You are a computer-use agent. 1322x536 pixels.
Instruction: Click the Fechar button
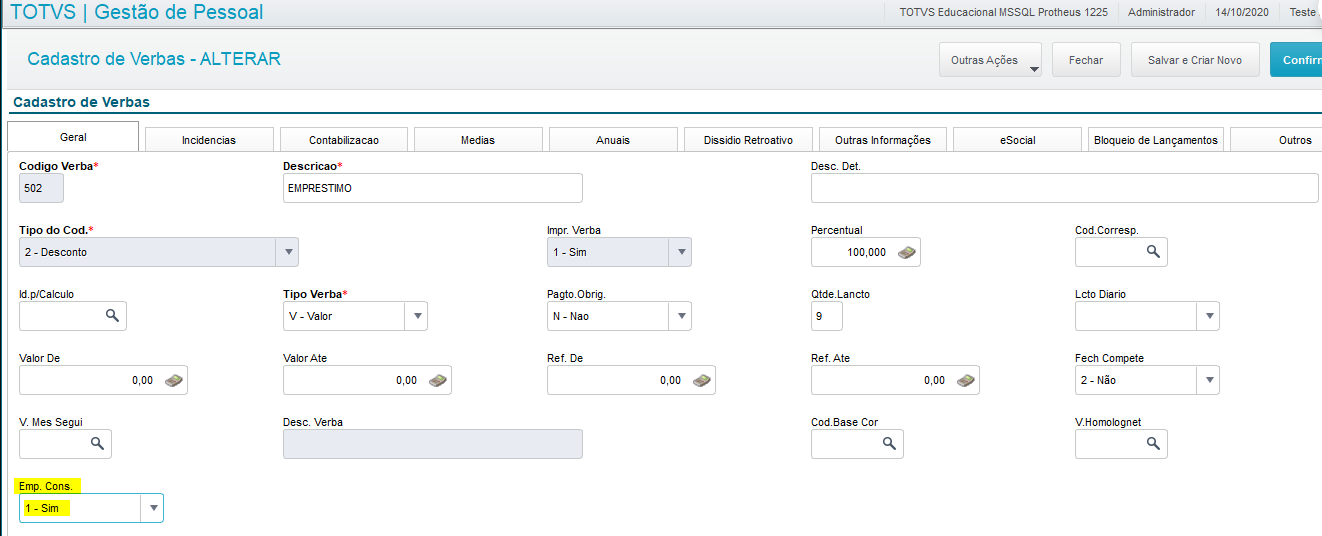click(x=1086, y=60)
